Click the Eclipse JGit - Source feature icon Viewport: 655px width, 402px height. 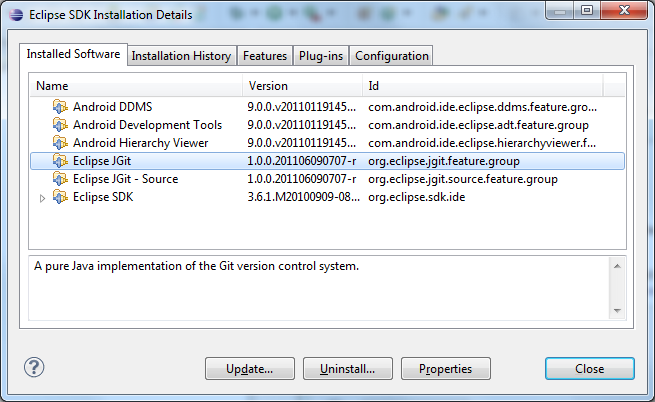click(60, 179)
